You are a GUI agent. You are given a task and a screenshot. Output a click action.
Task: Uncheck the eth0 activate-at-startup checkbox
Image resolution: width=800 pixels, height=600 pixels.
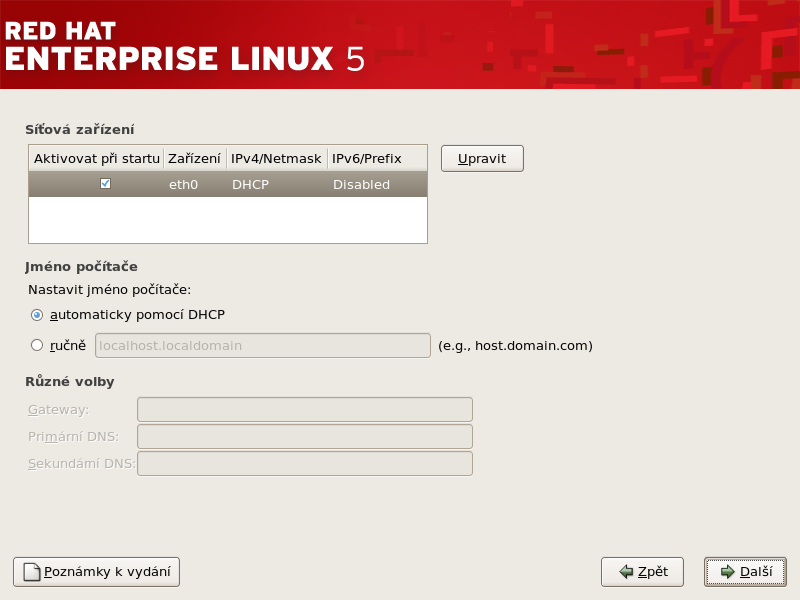[105, 184]
